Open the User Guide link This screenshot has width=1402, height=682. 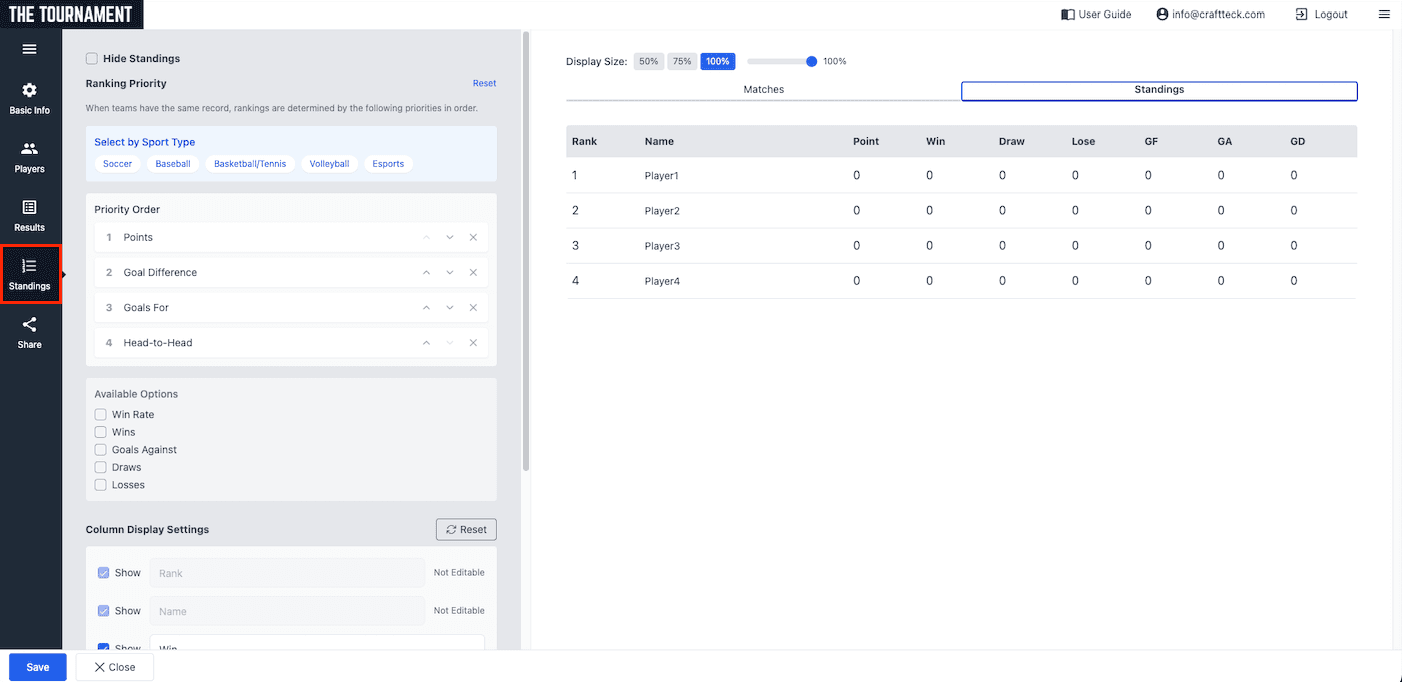[1096, 14]
